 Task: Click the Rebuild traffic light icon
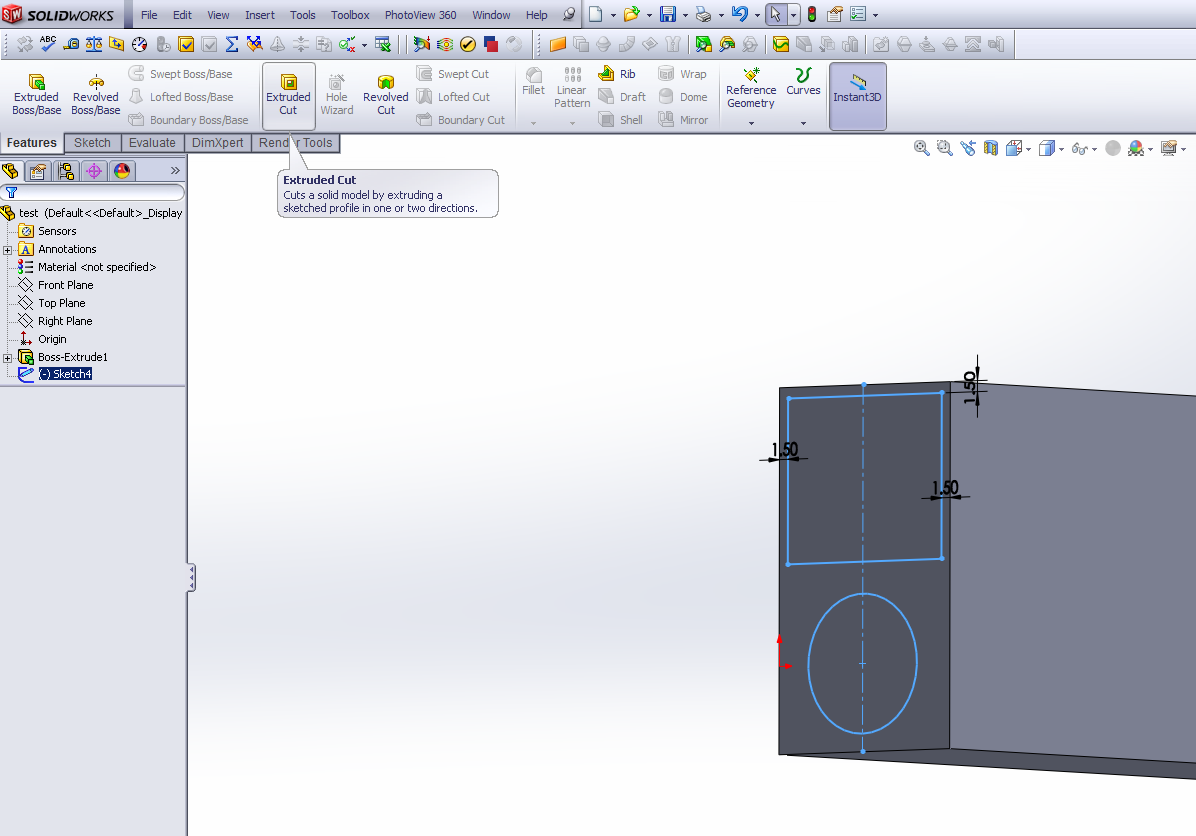click(811, 15)
